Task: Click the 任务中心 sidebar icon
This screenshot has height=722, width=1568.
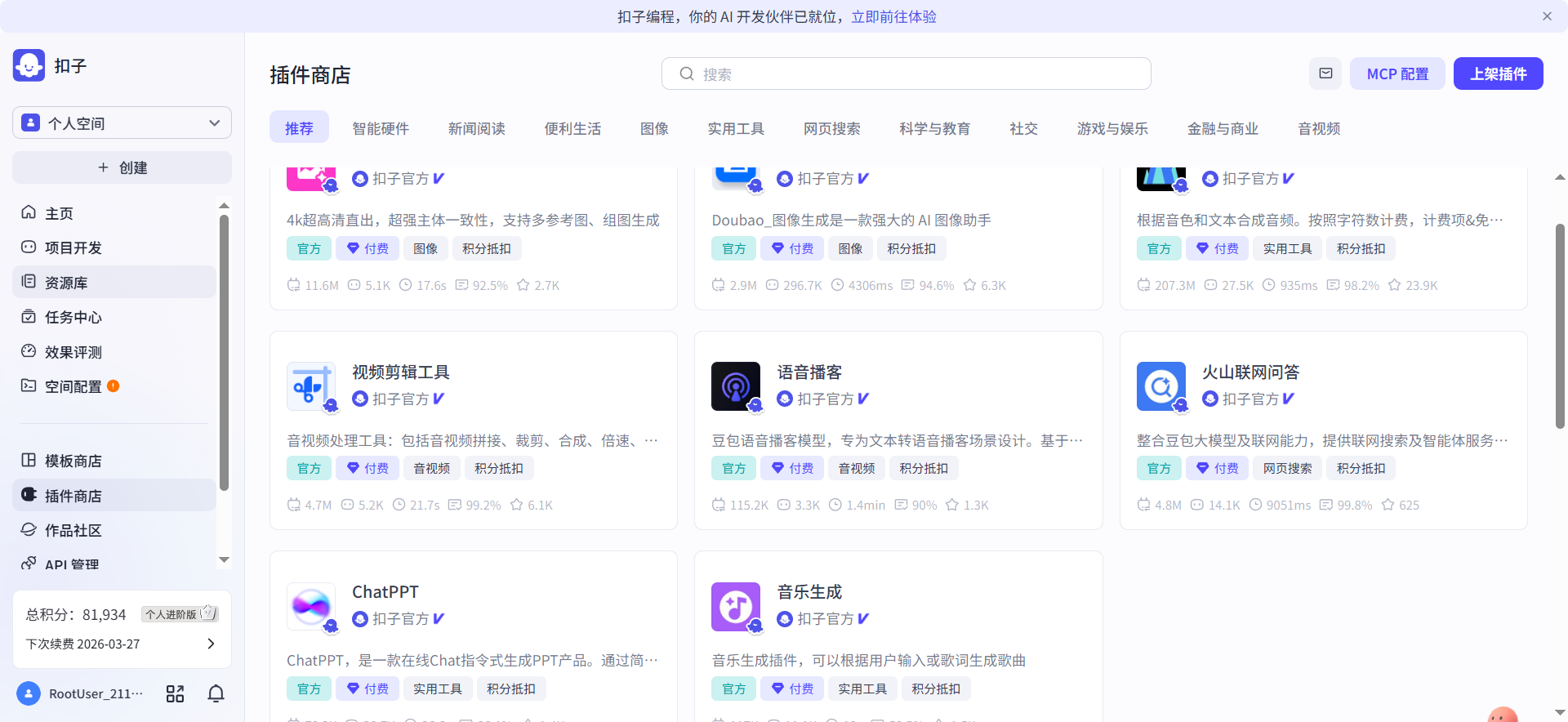Action: (29, 316)
